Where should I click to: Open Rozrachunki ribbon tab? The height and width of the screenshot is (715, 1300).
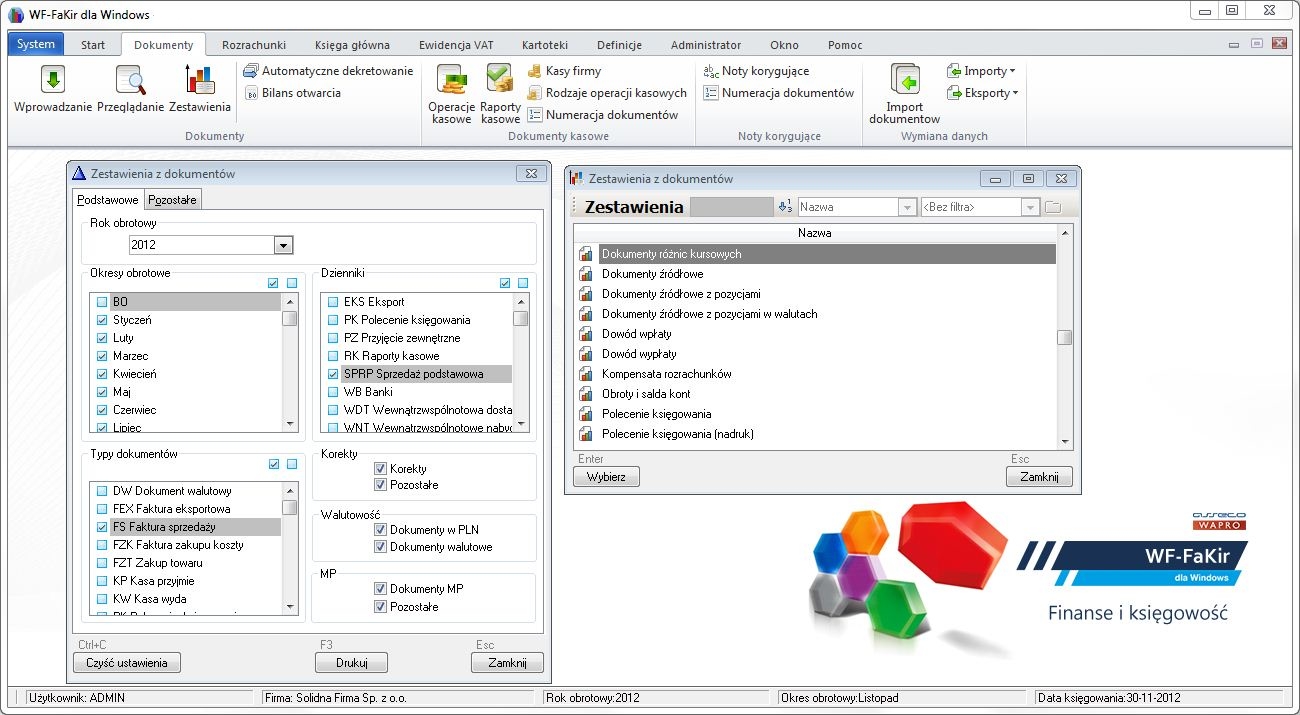tap(254, 45)
